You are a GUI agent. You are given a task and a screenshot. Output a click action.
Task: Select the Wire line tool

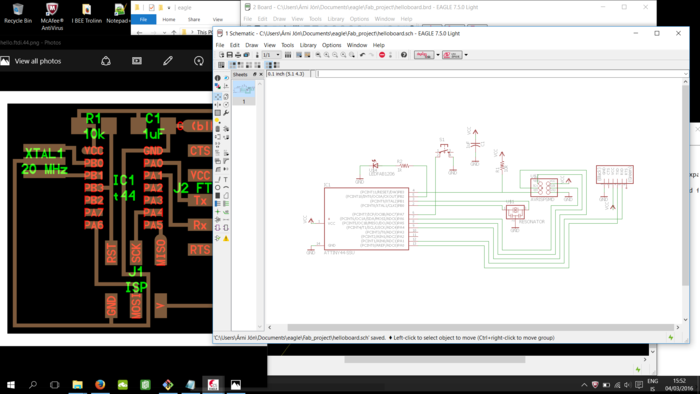point(217,179)
